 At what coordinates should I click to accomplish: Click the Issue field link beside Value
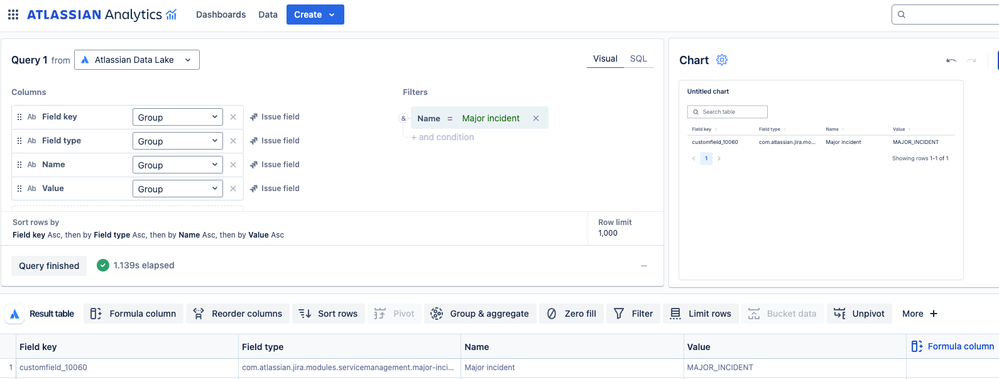[275, 189]
